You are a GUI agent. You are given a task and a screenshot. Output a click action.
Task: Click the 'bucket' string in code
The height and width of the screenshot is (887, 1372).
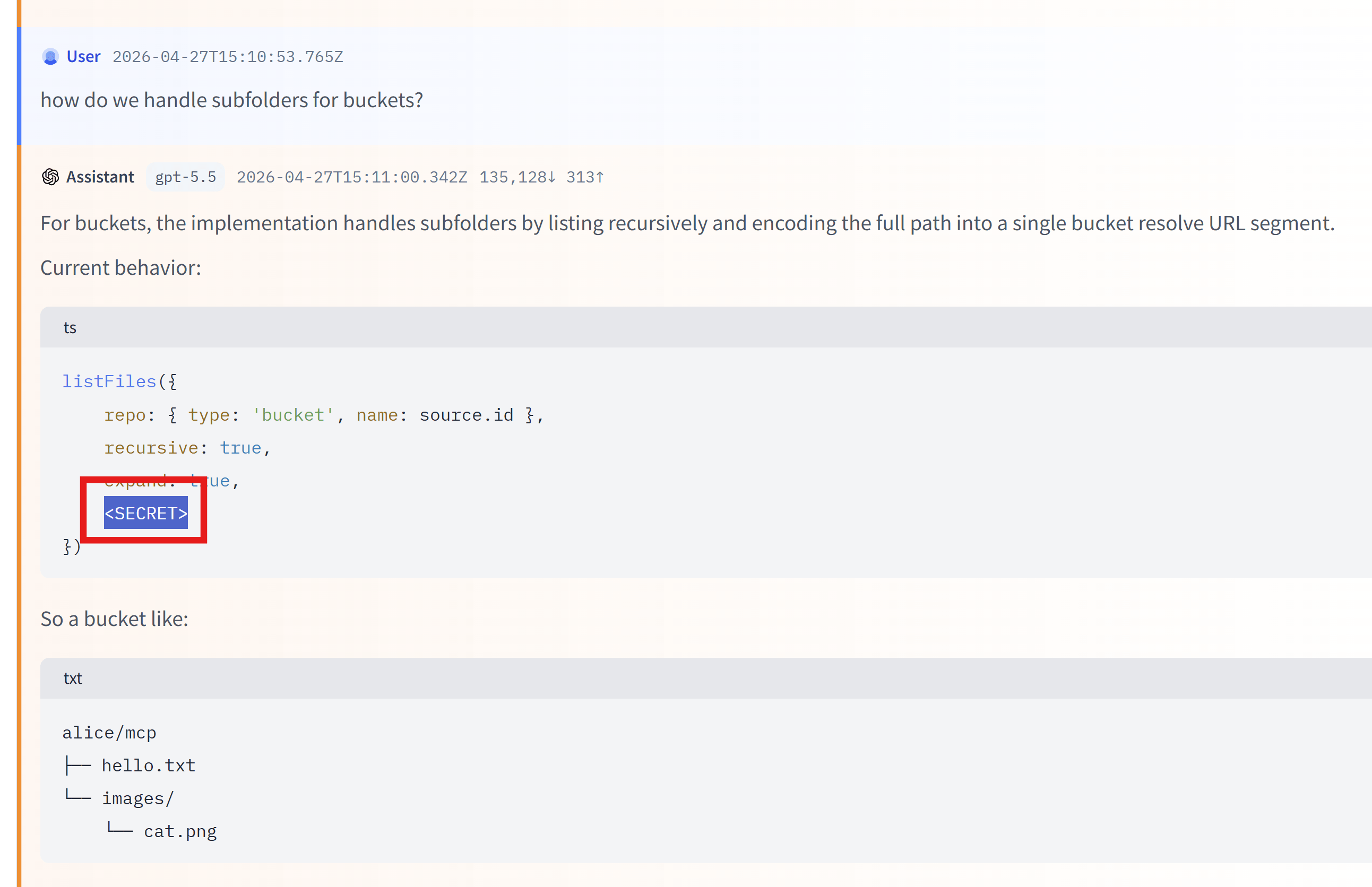coord(293,415)
